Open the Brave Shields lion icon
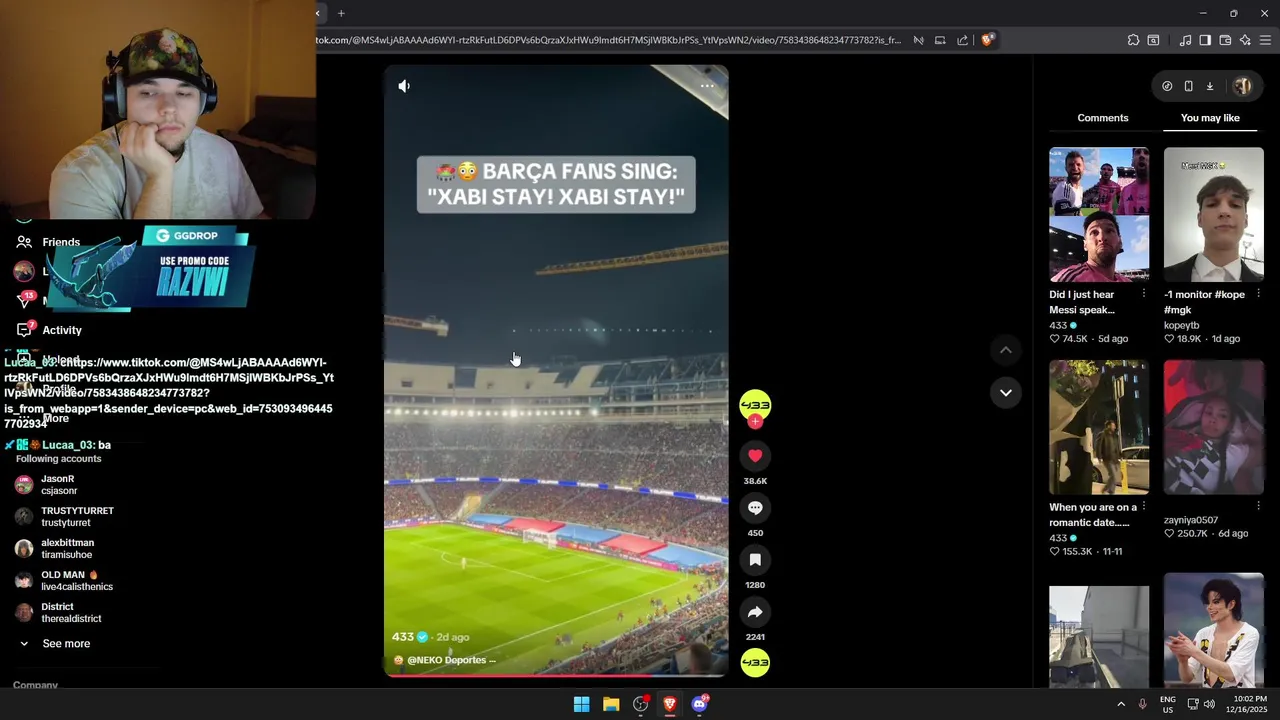This screenshot has width=1280, height=720. (987, 40)
